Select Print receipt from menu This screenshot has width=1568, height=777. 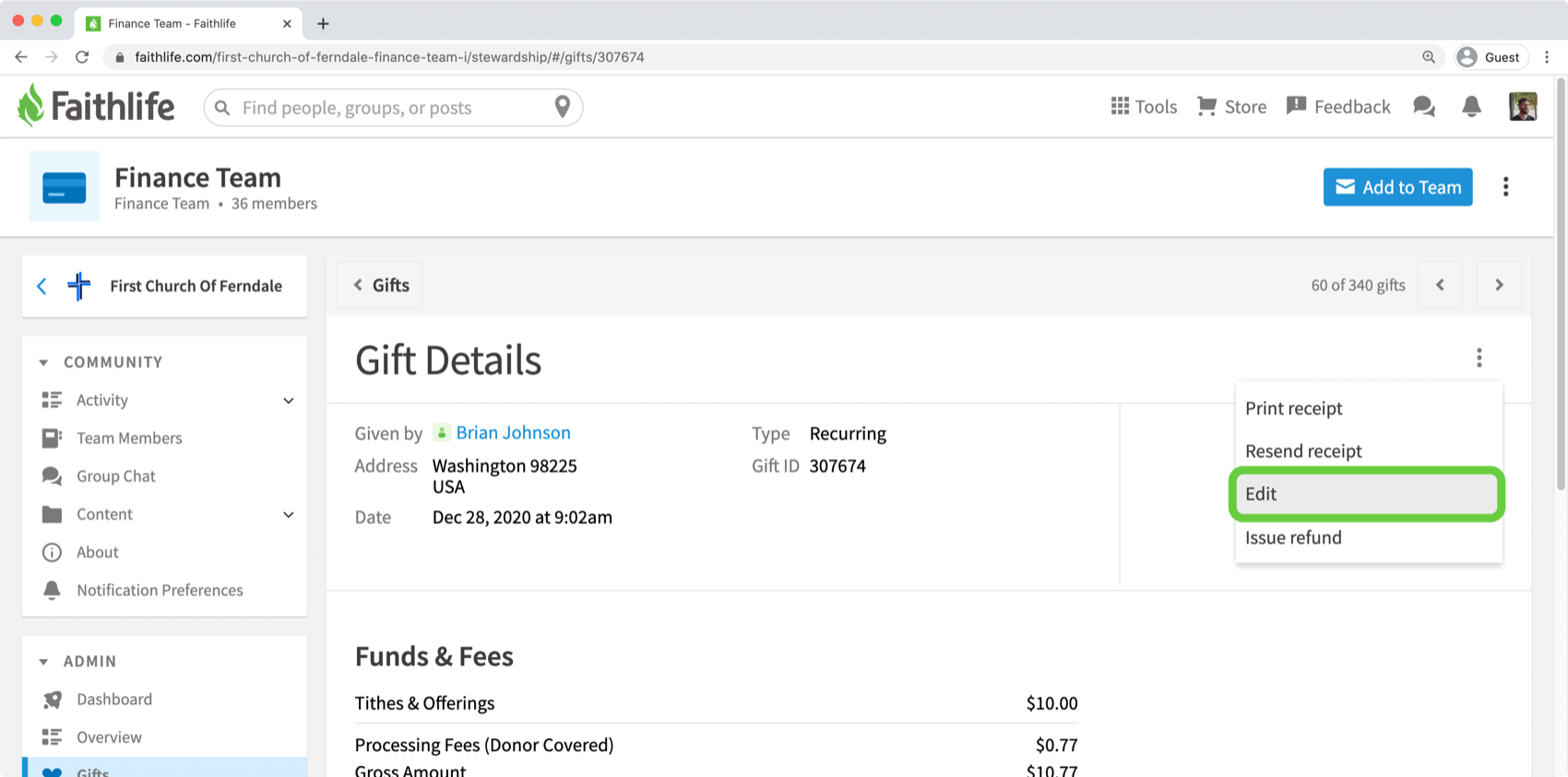coord(1369,408)
